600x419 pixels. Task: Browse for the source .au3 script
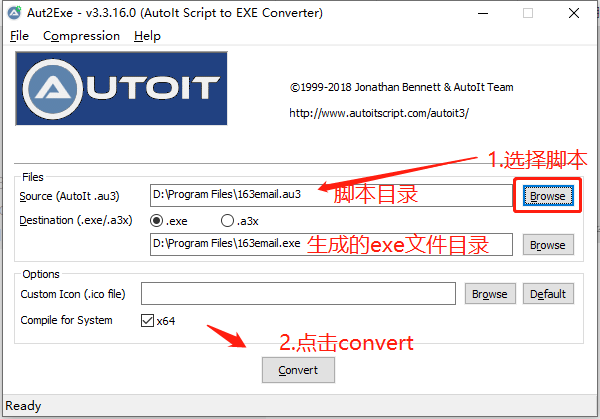(548, 196)
